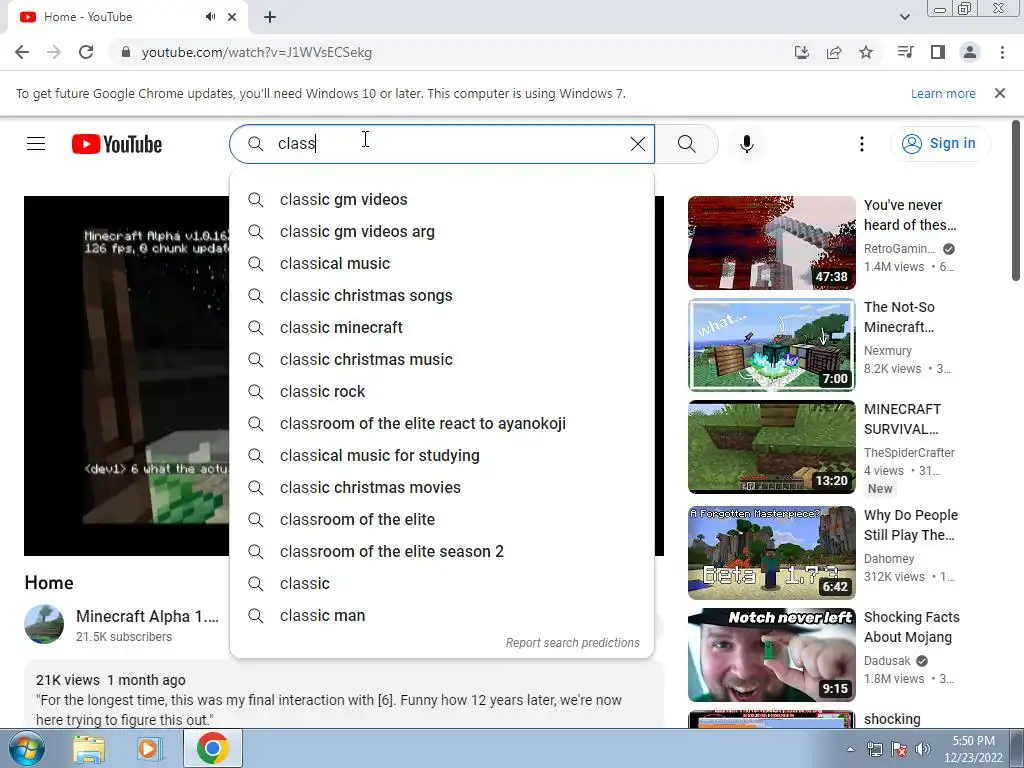The image size is (1024, 768).
Task: Open the 6:42 Beta 1.7.3 thumbnail
Action: 771,552
